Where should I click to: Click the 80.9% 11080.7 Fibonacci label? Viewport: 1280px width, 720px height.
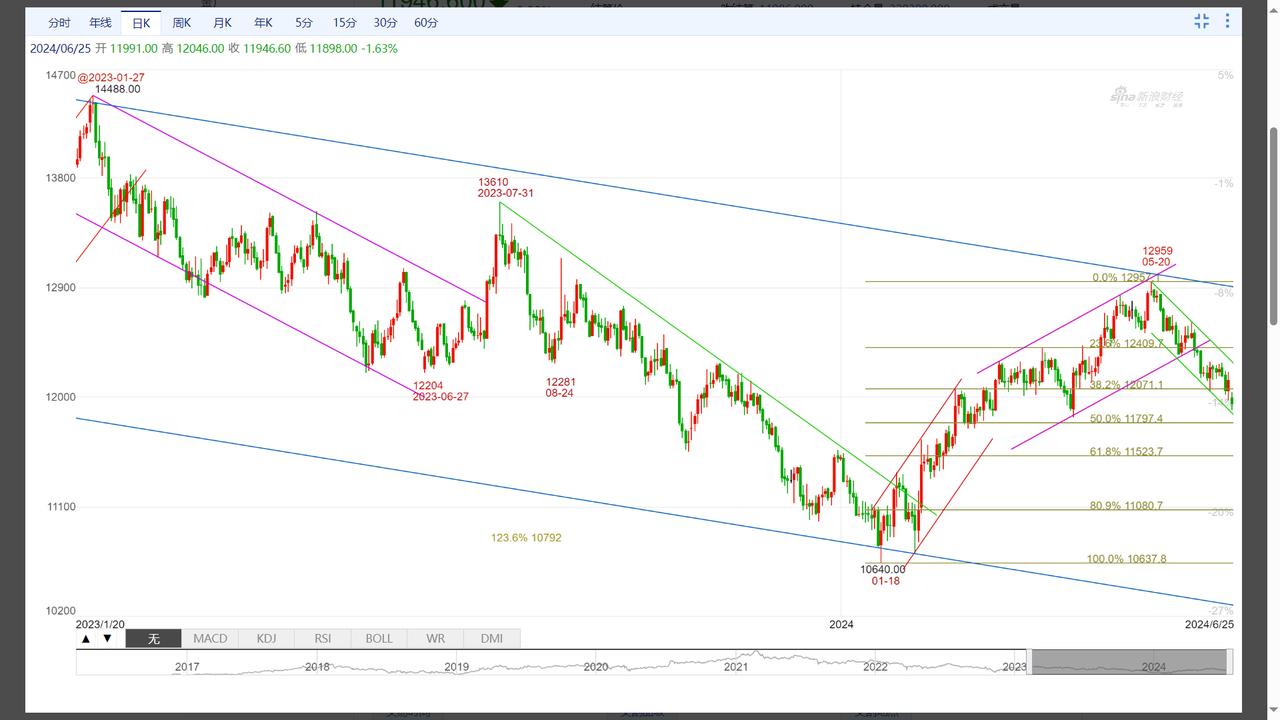pos(1126,506)
